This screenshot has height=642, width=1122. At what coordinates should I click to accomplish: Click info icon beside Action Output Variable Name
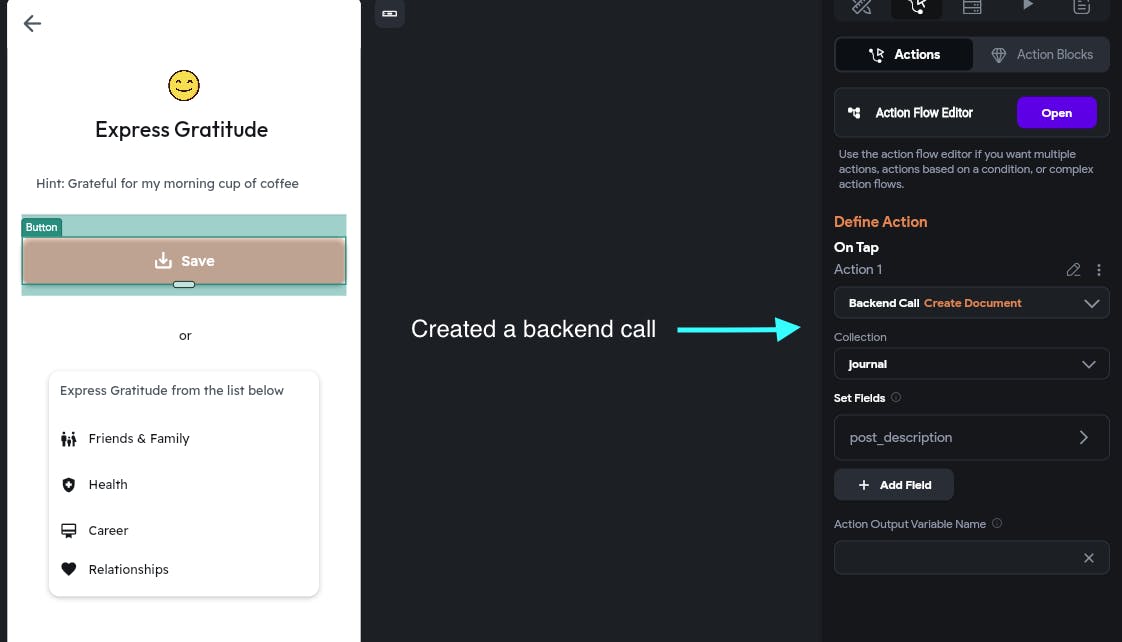point(997,524)
